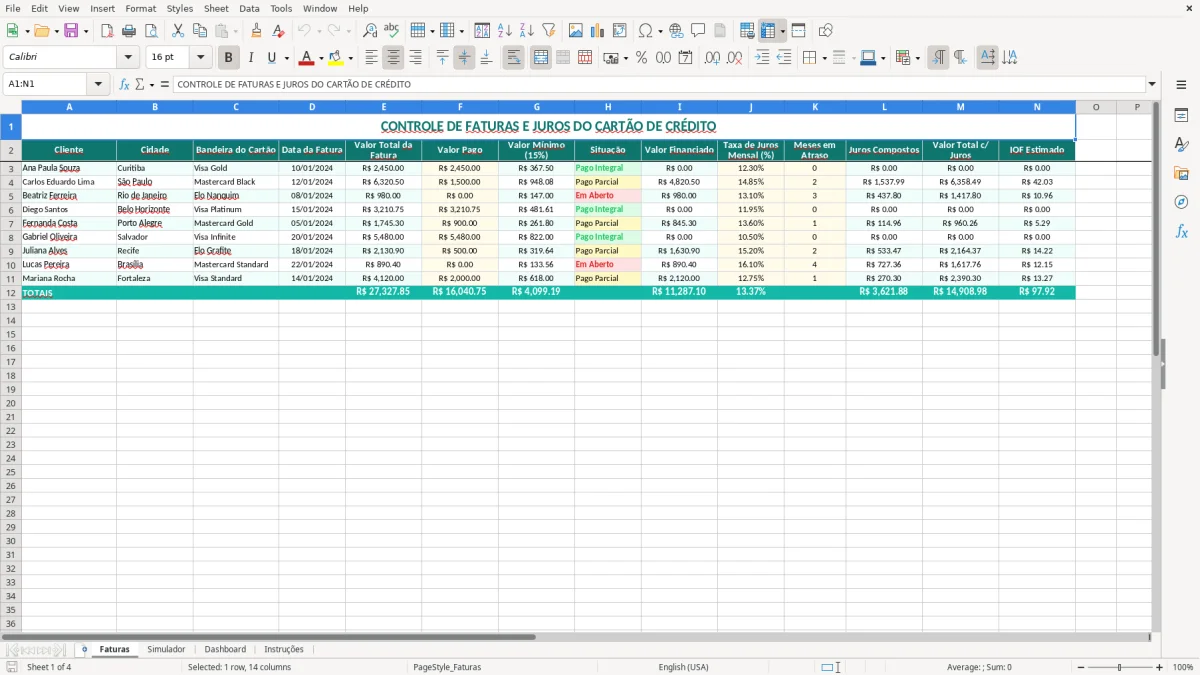The width and height of the screenshot is (1200, 675).
Task: Select column header E
Action: (384, 106)
